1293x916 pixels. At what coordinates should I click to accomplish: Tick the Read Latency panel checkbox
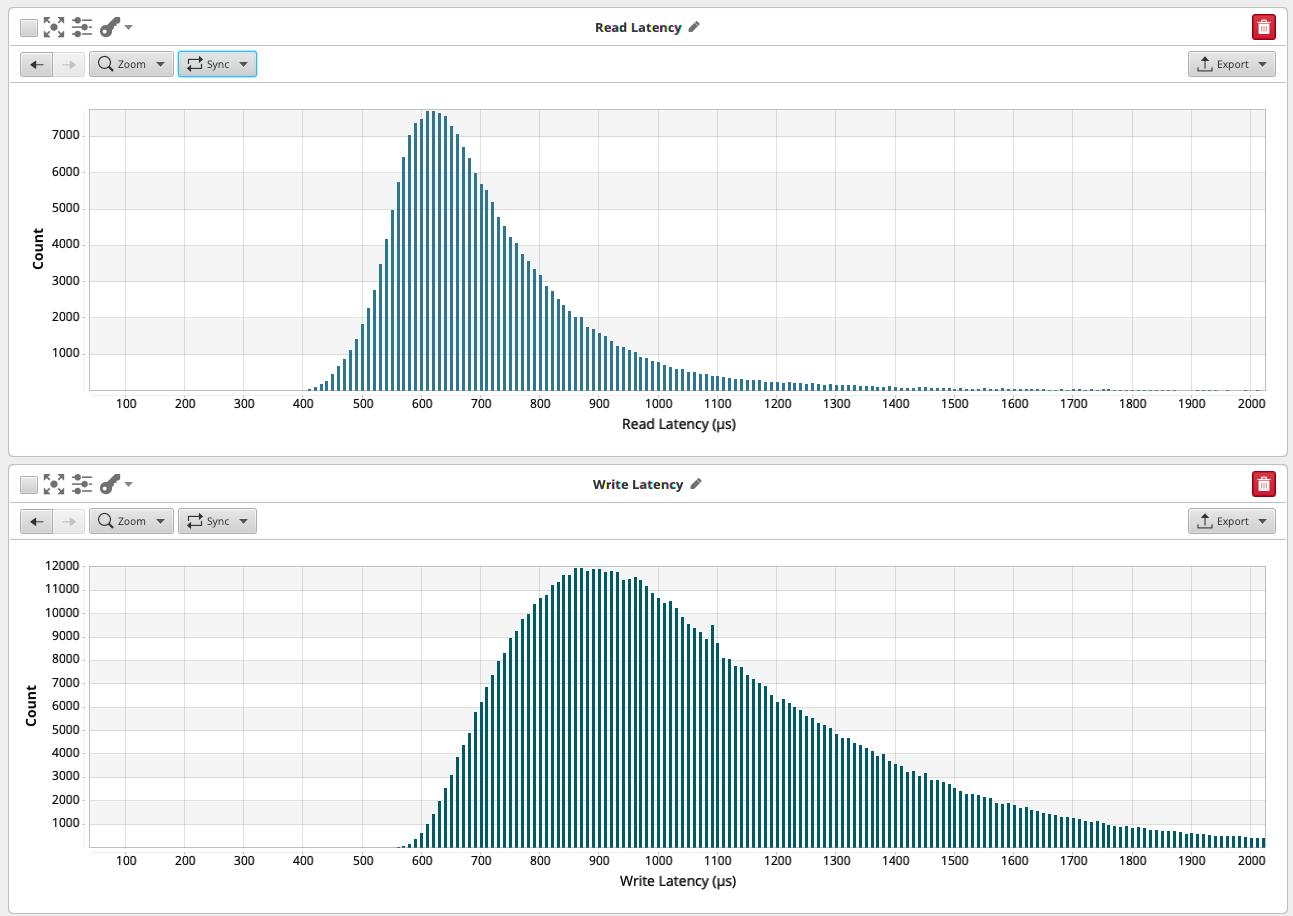tap(29, 28)
